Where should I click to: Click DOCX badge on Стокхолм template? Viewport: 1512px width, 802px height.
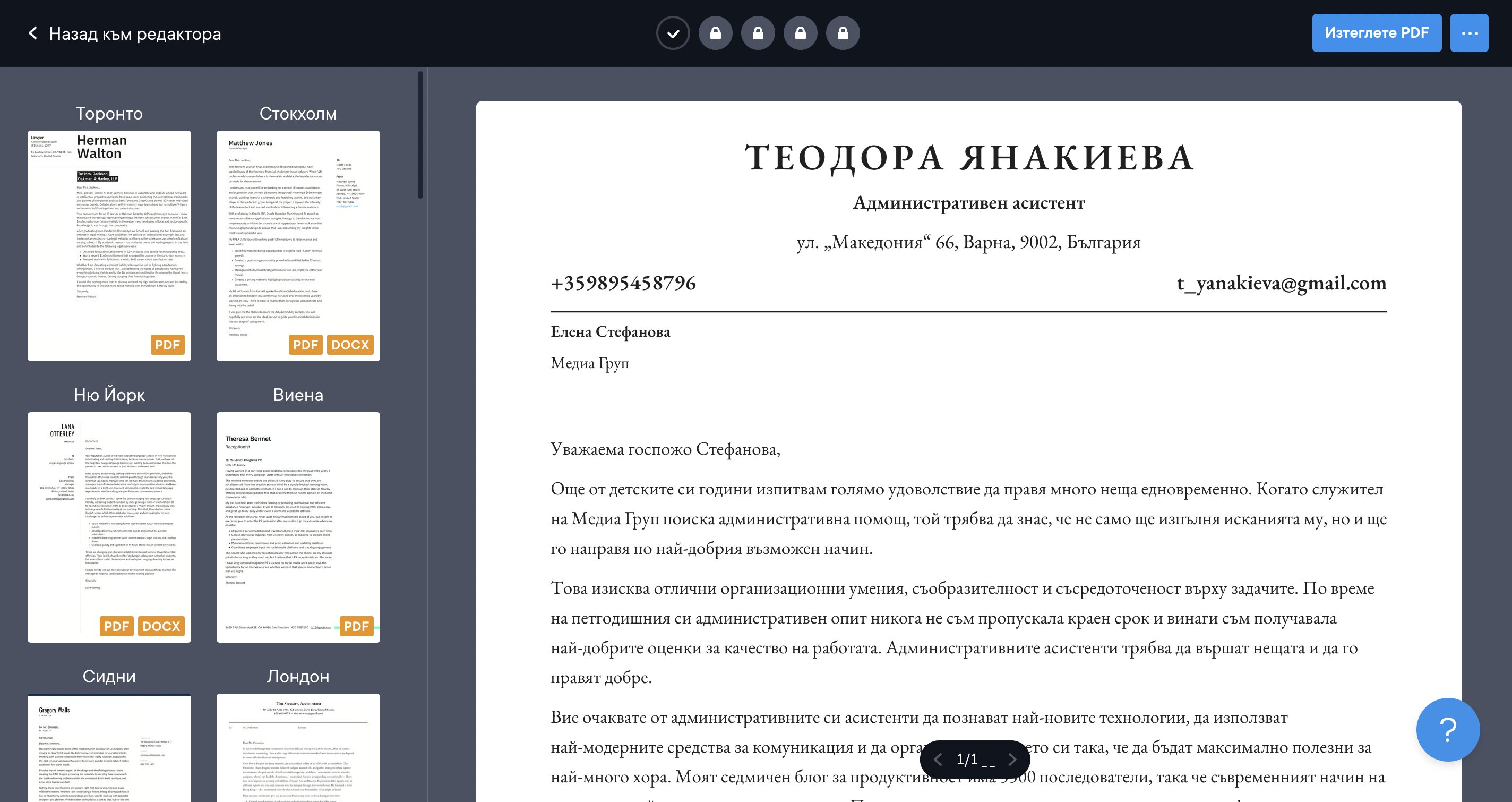click(x=350, y=345)
